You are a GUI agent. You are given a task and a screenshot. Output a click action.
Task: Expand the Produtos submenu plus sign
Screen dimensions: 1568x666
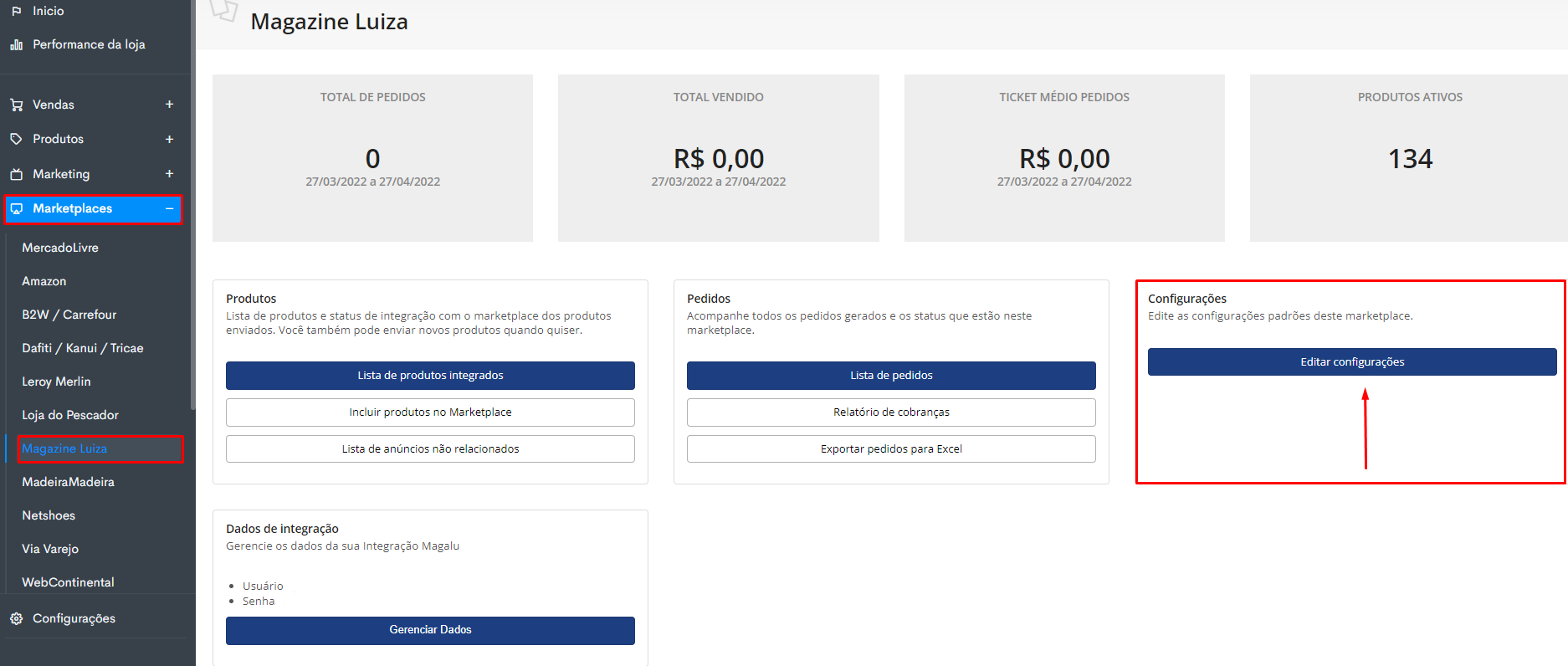pyautogui.click(x=169, y=139)
